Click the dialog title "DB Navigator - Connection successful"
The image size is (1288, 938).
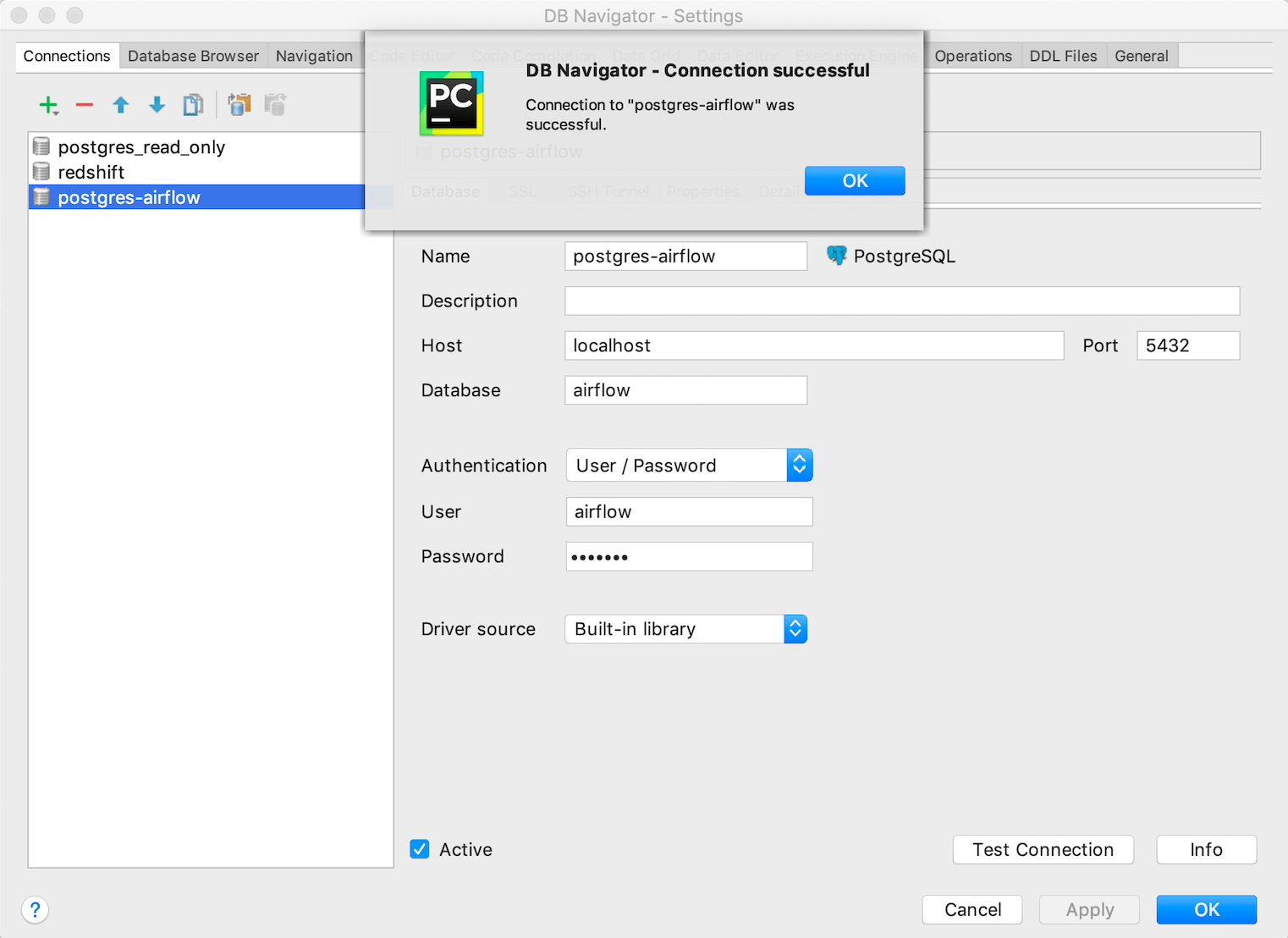697,70
